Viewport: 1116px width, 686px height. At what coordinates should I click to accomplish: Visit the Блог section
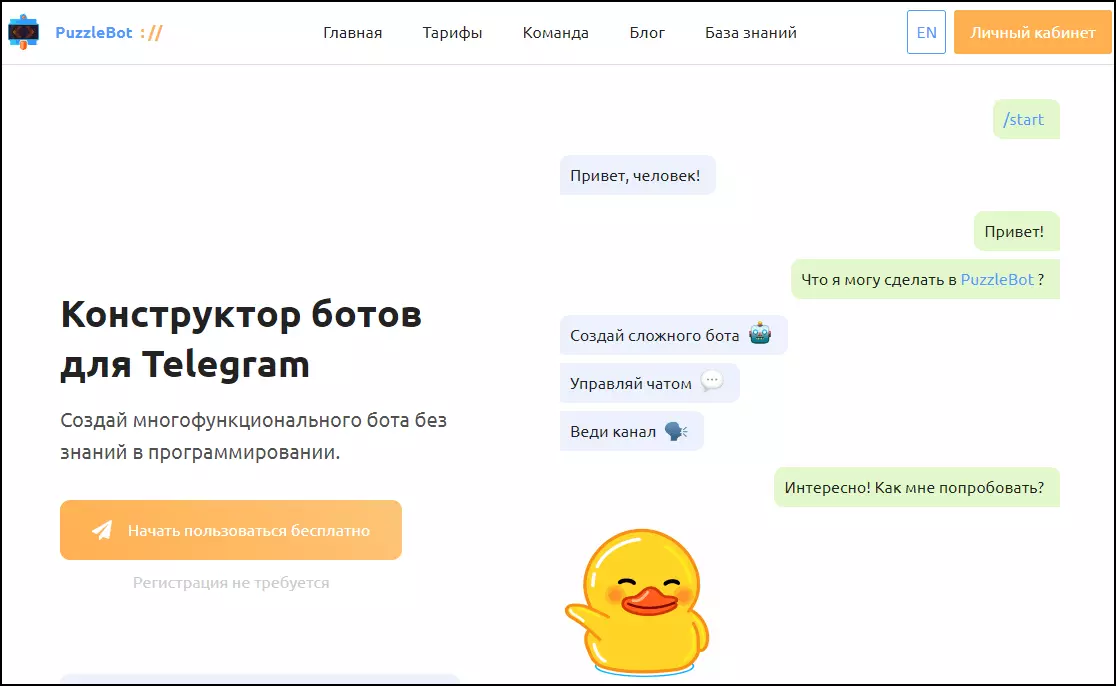647,33
